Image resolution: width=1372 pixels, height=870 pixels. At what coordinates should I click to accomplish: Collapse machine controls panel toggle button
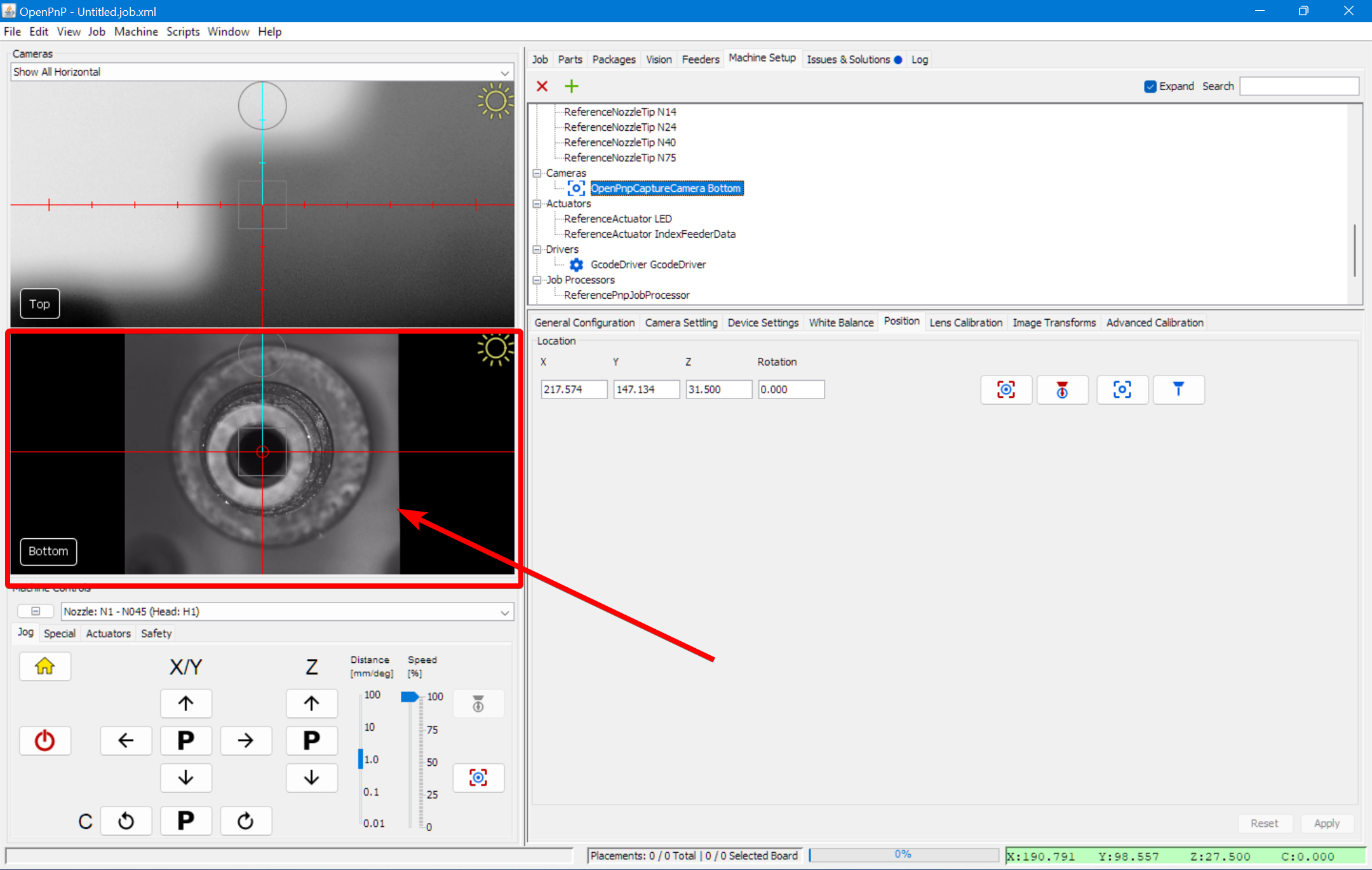36,611
